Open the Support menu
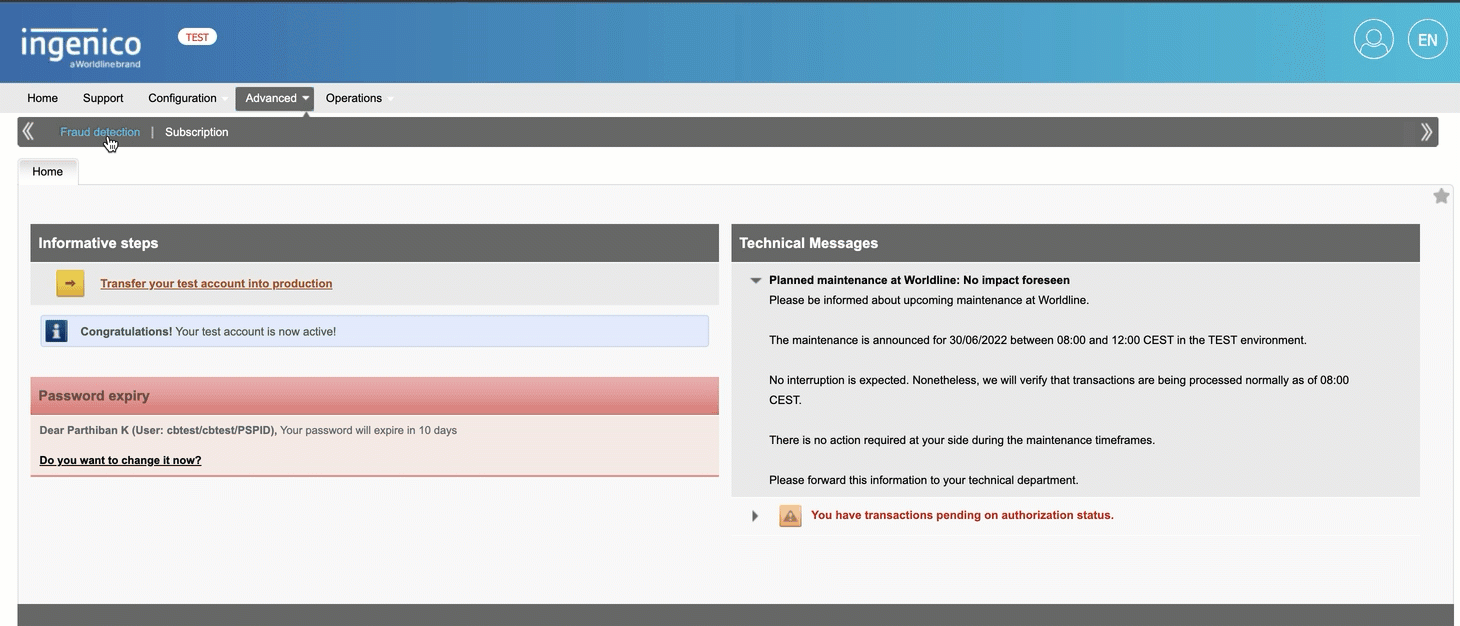 (103, 98)
